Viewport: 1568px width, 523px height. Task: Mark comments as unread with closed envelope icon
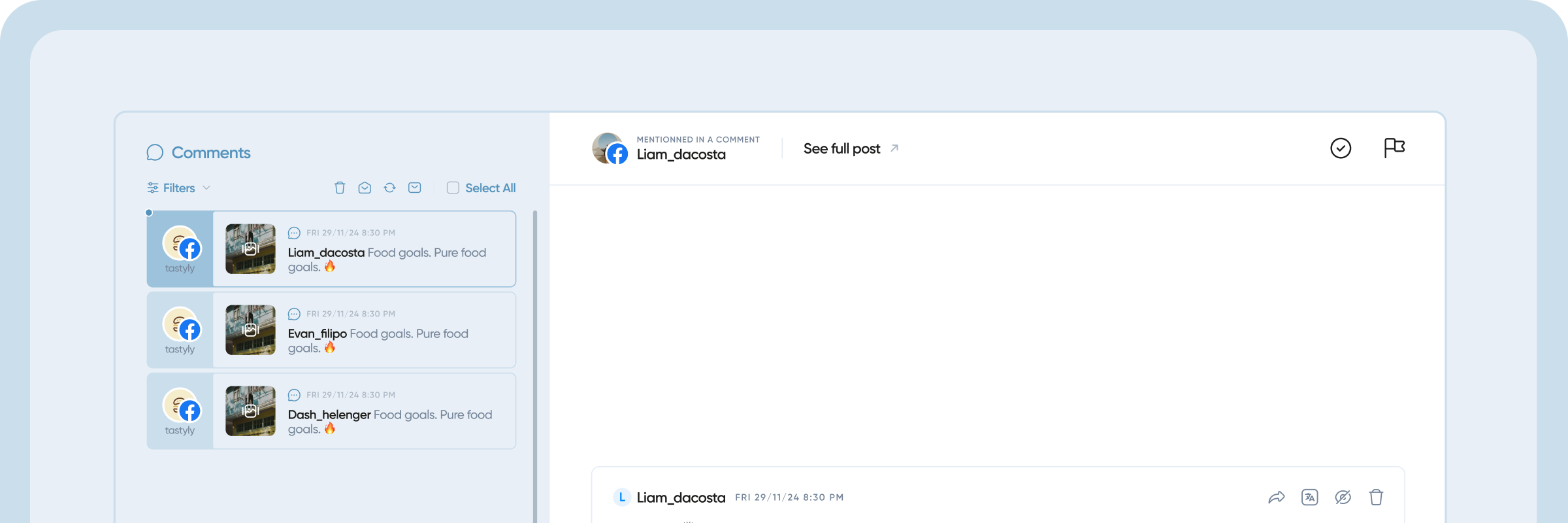pyautogui.click(x=414, y=188)
